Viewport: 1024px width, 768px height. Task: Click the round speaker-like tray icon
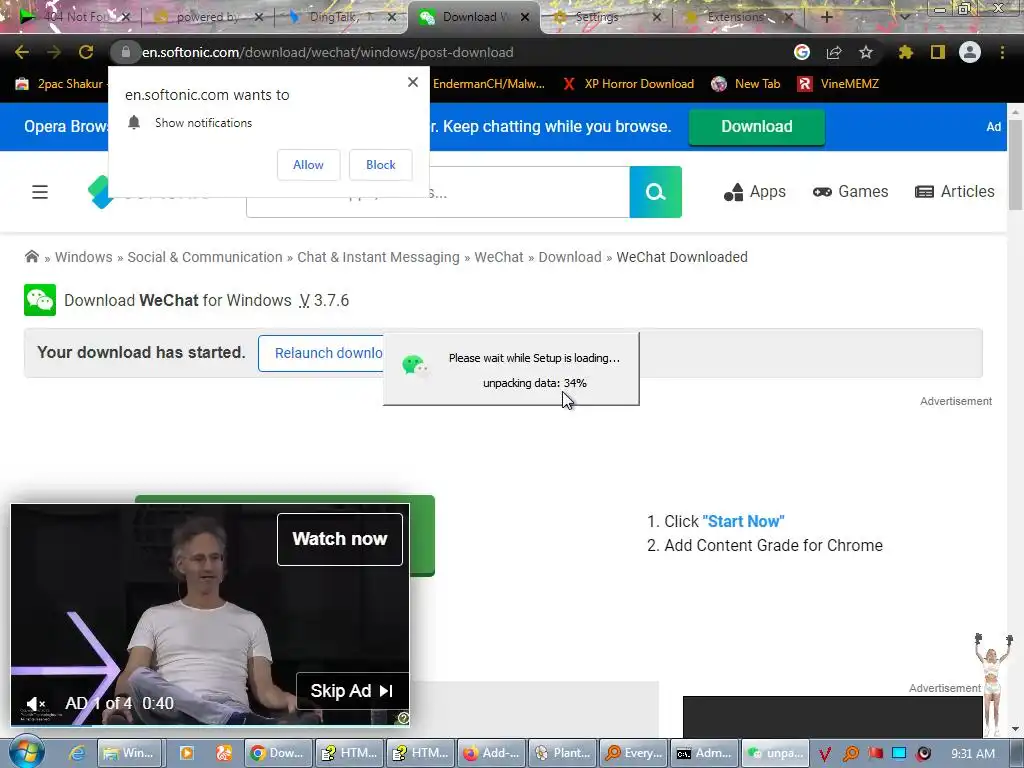(x=924, y=754)
